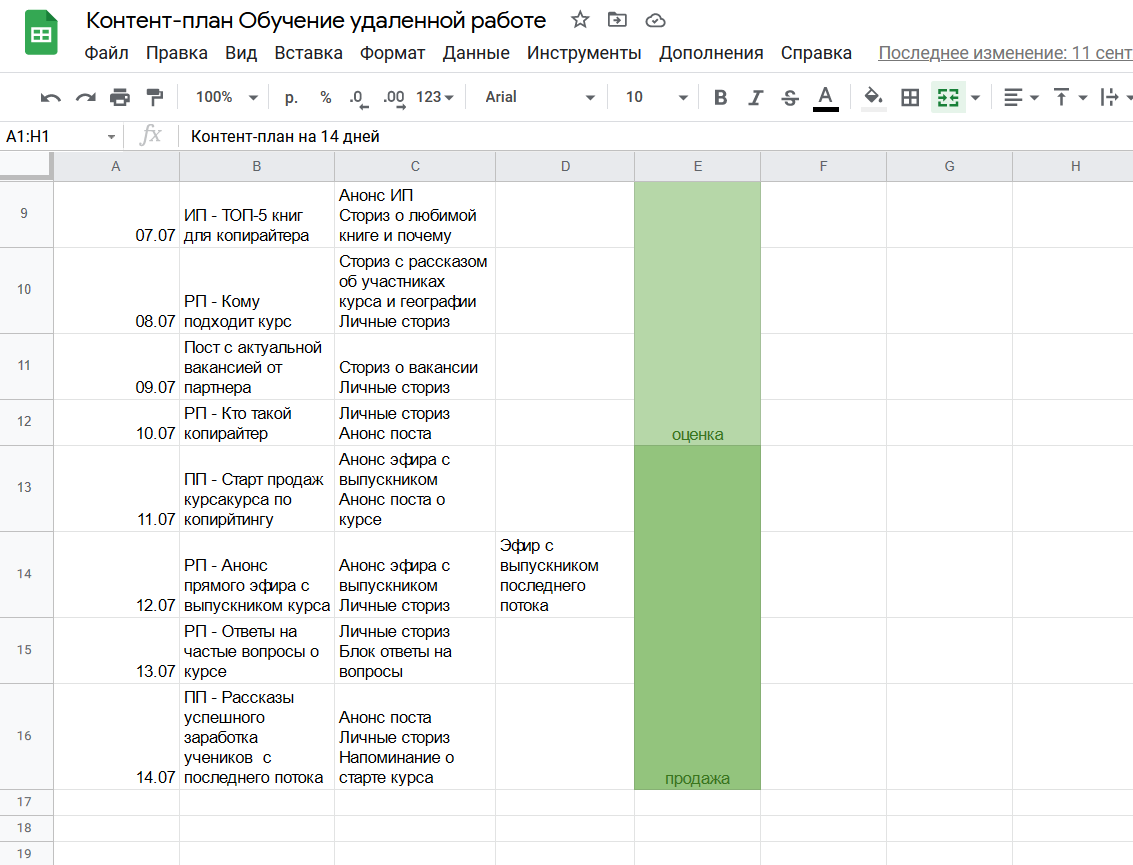This screenshot has height=865, width=1133.
Task: Select cell 'Сториз о вакансии Личные сториз'
Action: point(415,366)
